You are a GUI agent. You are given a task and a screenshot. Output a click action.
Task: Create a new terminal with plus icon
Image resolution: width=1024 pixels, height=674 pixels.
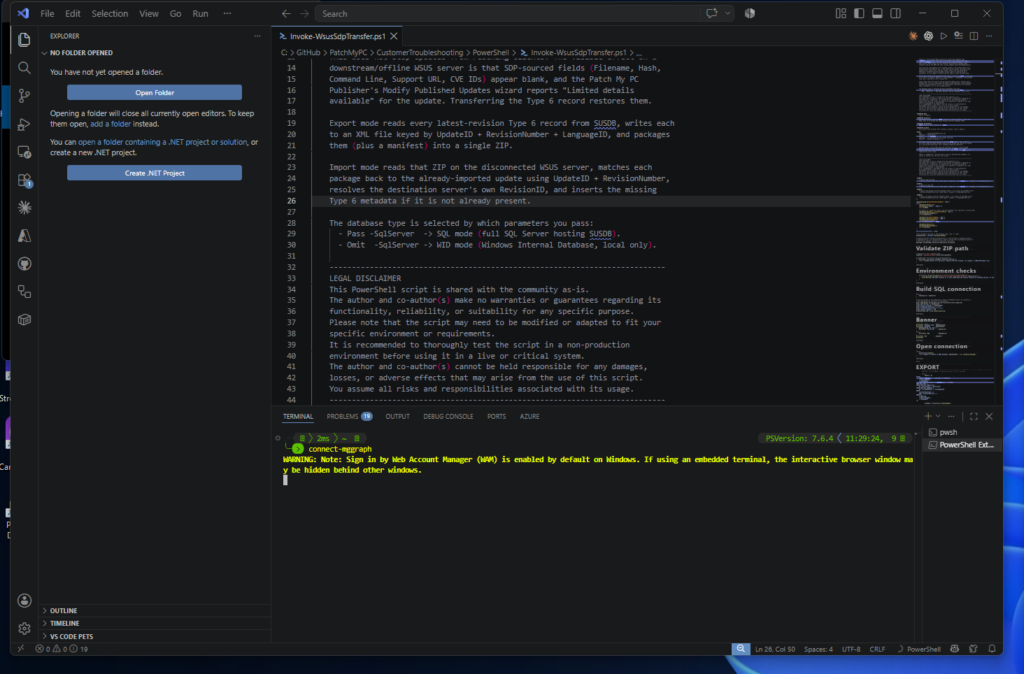pos(928,416)
